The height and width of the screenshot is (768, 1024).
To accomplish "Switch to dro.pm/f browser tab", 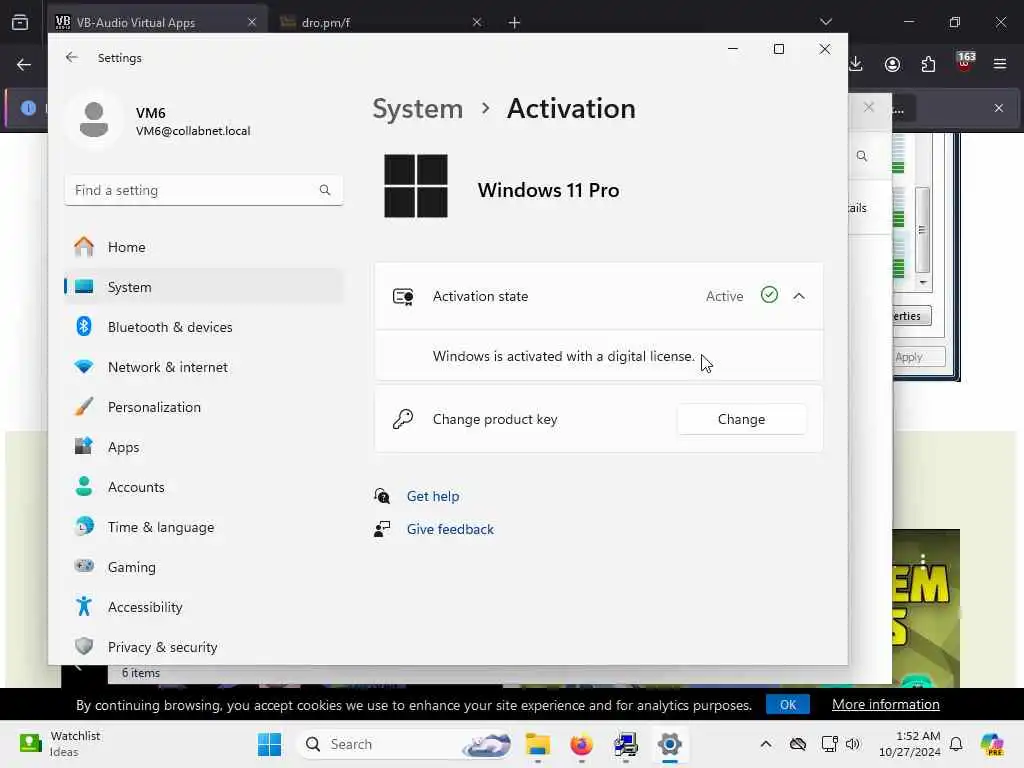I will (x=381, y=22).
